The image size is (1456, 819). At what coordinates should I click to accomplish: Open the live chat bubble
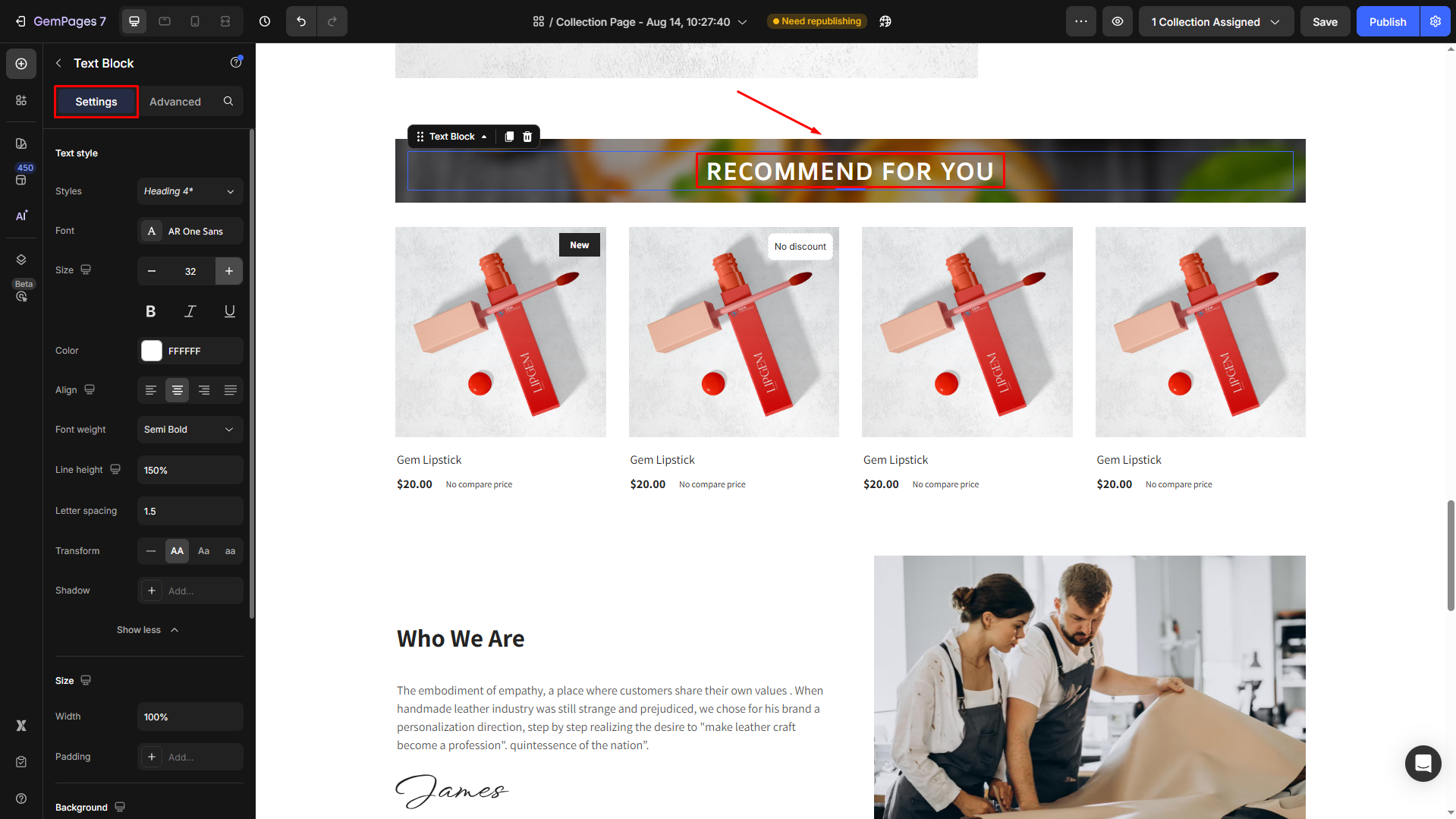[x=1423, y=763]
